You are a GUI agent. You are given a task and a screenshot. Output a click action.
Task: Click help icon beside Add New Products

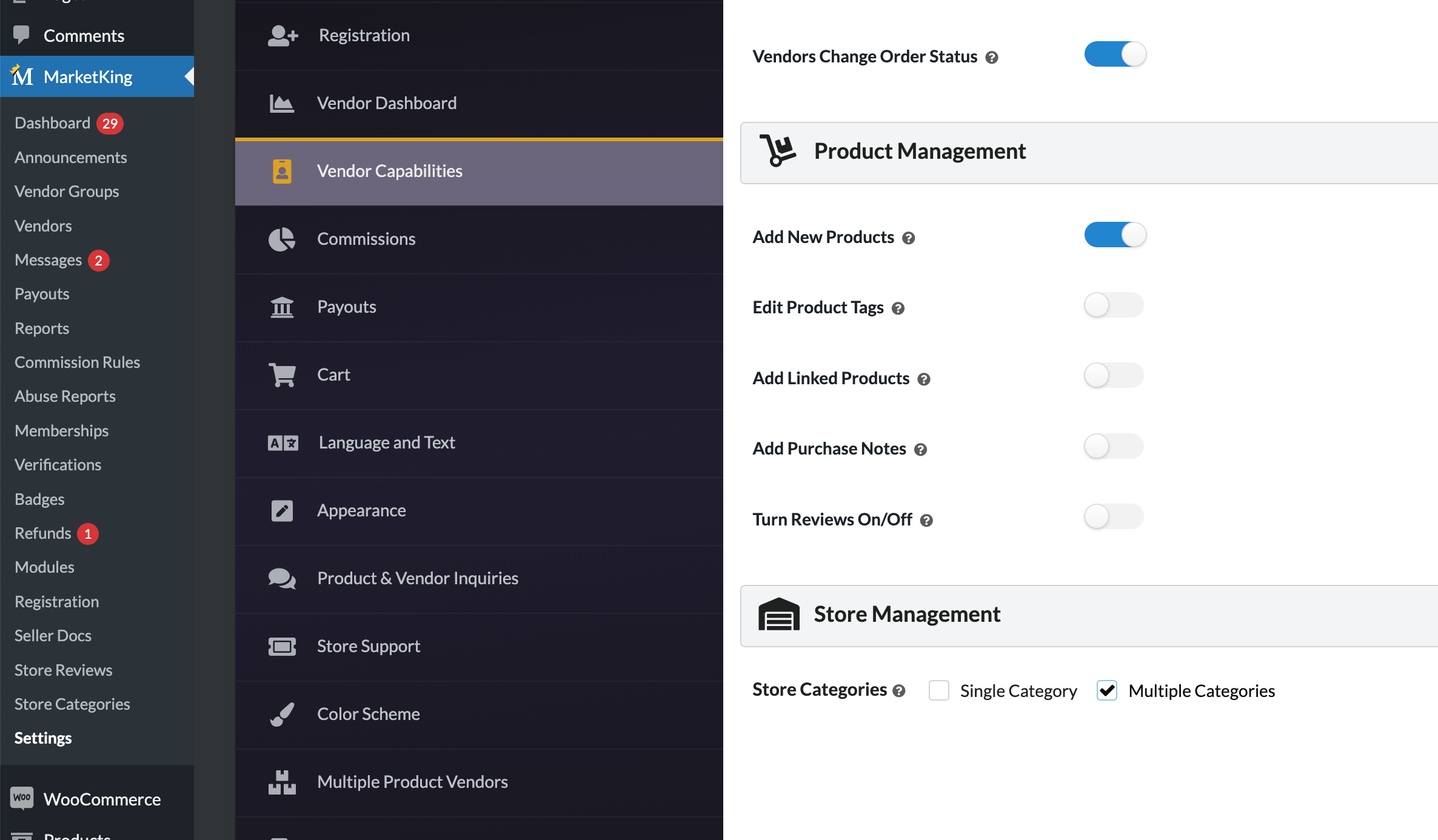click(x=908, y=238)
